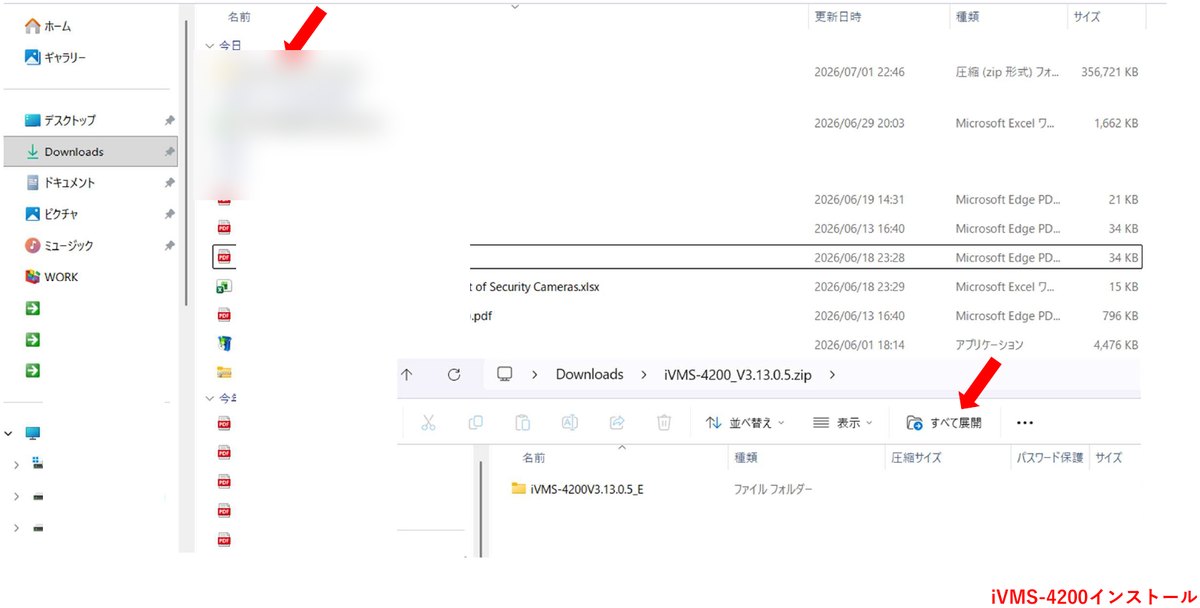This screenshot has width=1200, height=608.
Task: Click the PDF icon in the selected row
Action: (224, 257)
